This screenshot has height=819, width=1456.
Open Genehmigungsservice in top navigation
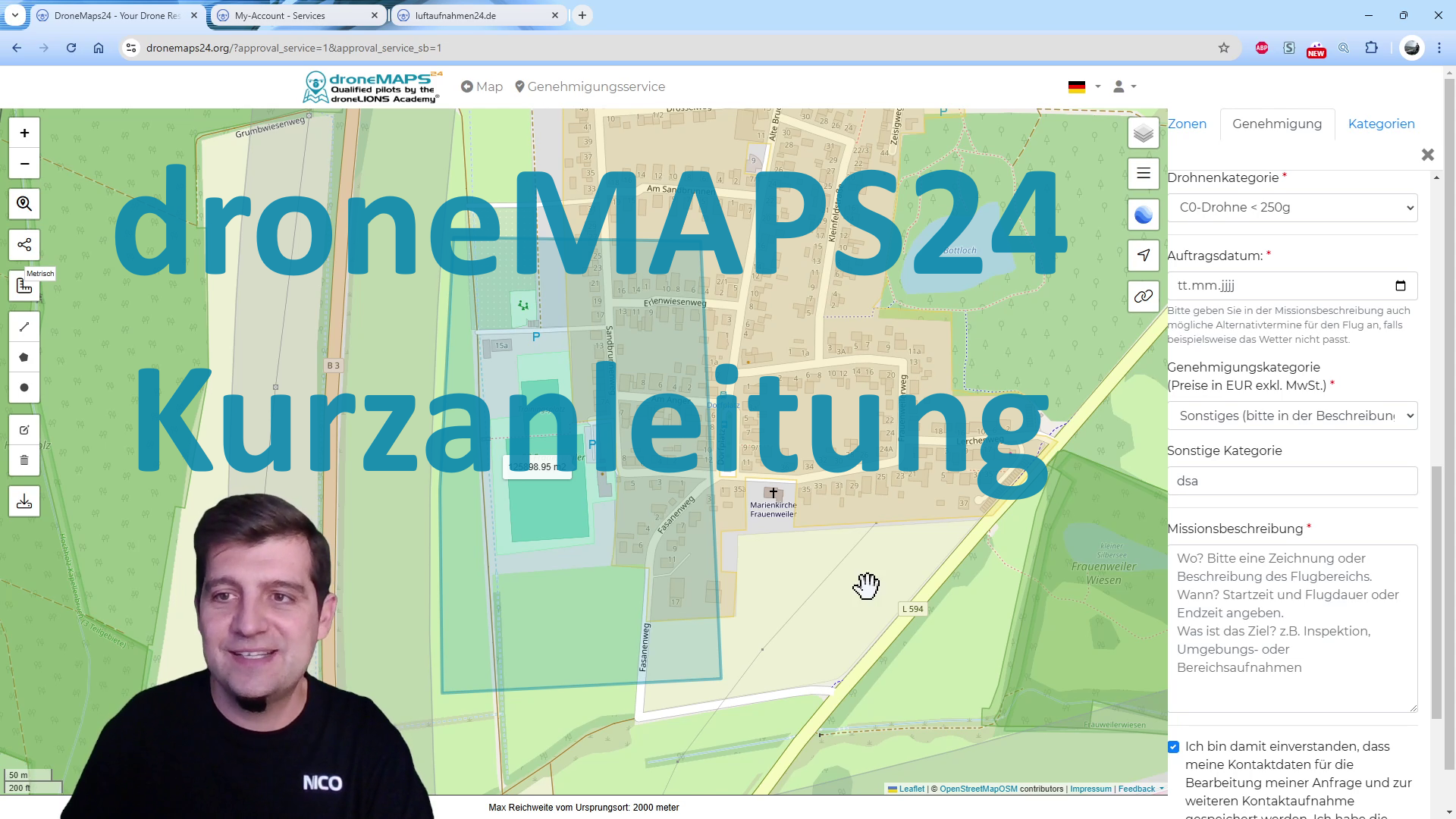pyautogui.click(x=590, y=86)
